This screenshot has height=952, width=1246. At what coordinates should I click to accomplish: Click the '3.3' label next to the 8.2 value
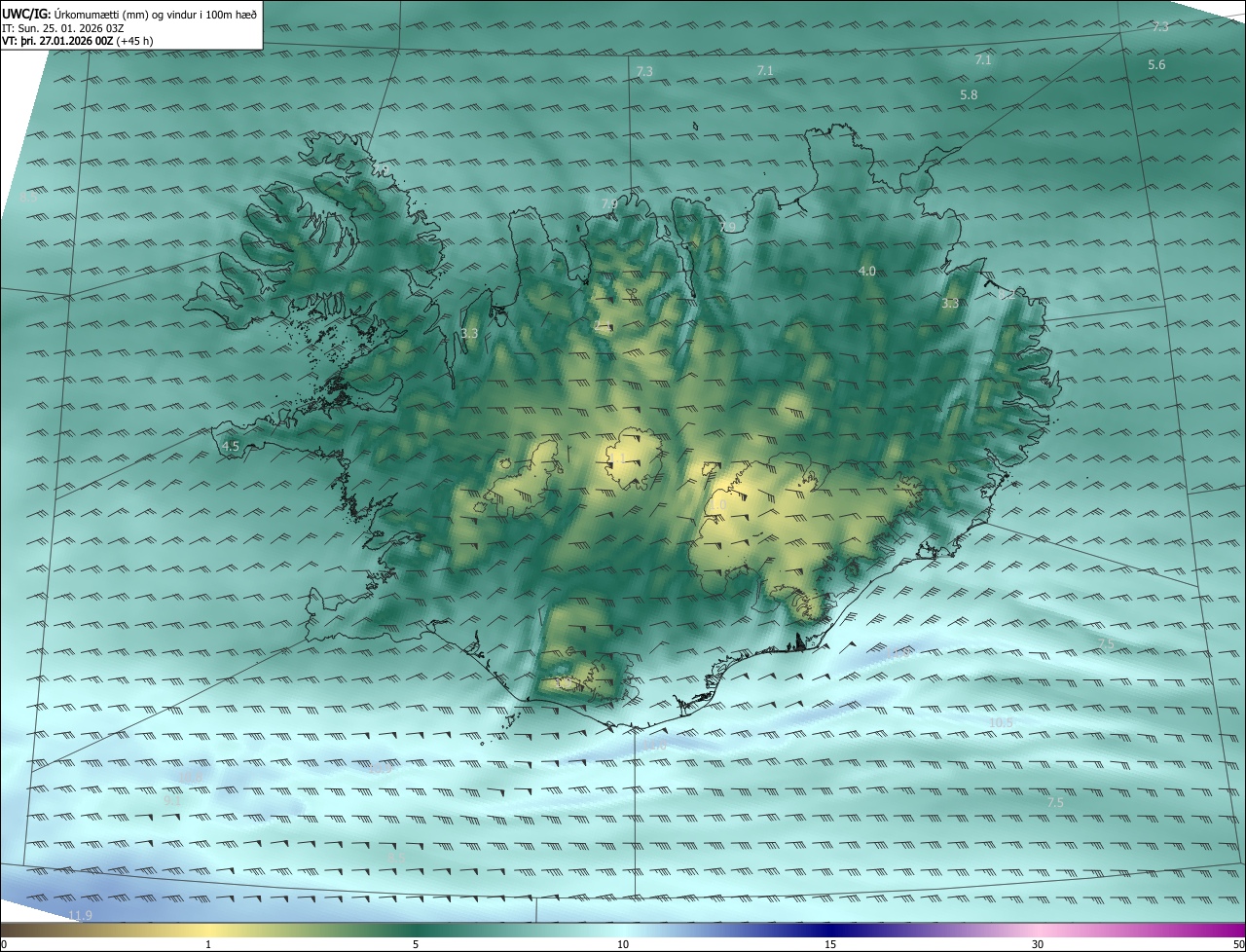tap(951, 304)
